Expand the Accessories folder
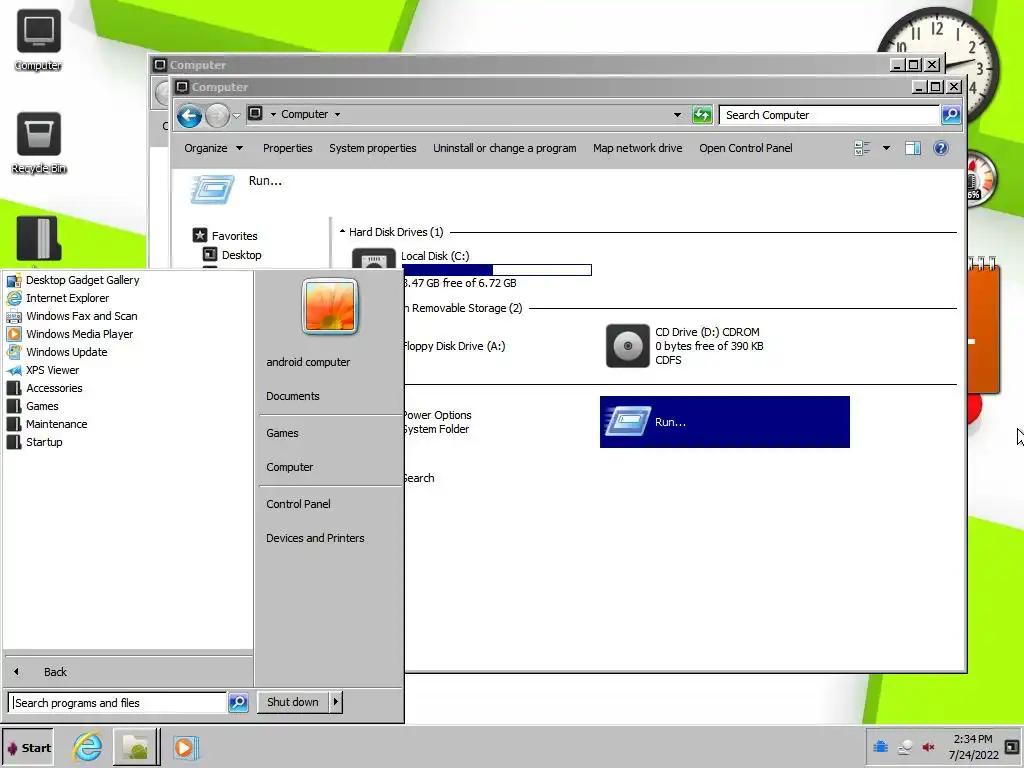 pyautogui.click(x=44, y=388)
